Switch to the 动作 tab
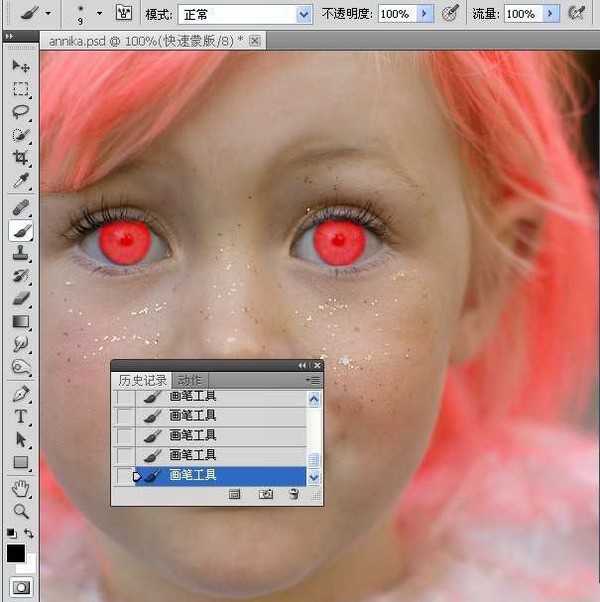The image size is (600, 602). pos(189,380)
